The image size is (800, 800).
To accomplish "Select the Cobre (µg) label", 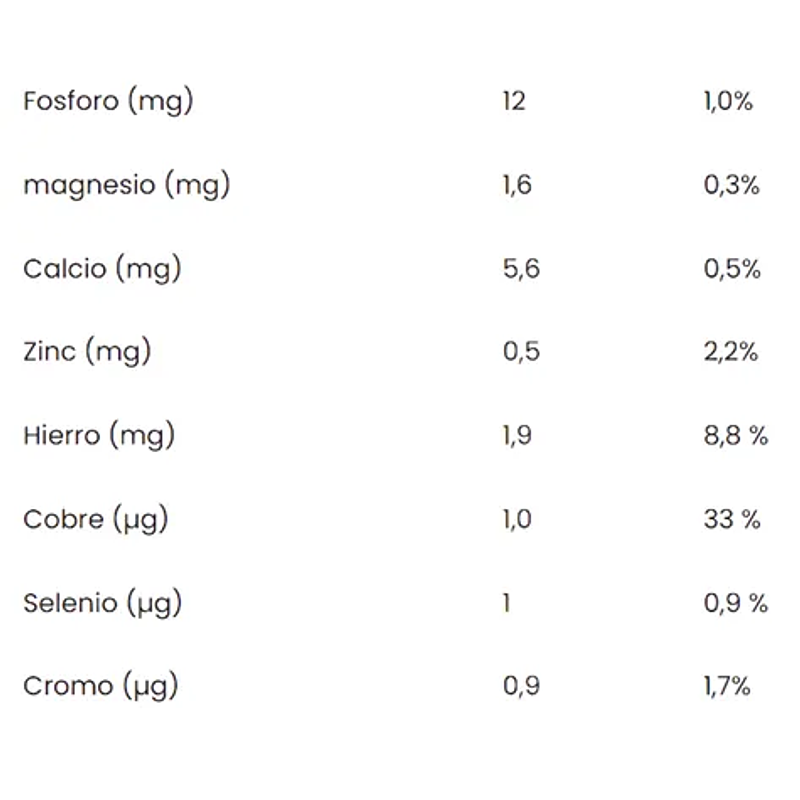I will coord(96,520).
